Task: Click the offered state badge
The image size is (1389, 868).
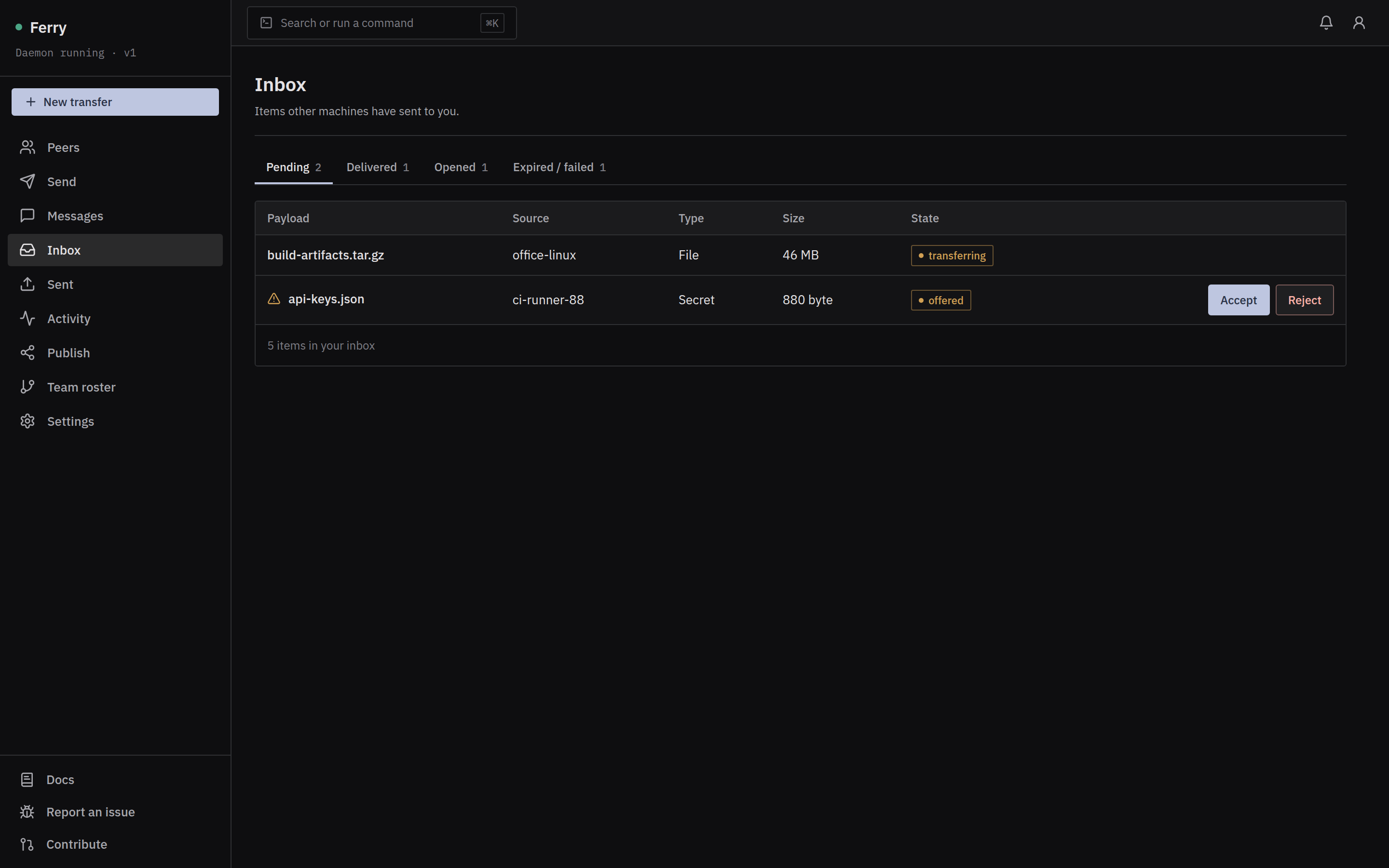Action: [x=941, y=300]
